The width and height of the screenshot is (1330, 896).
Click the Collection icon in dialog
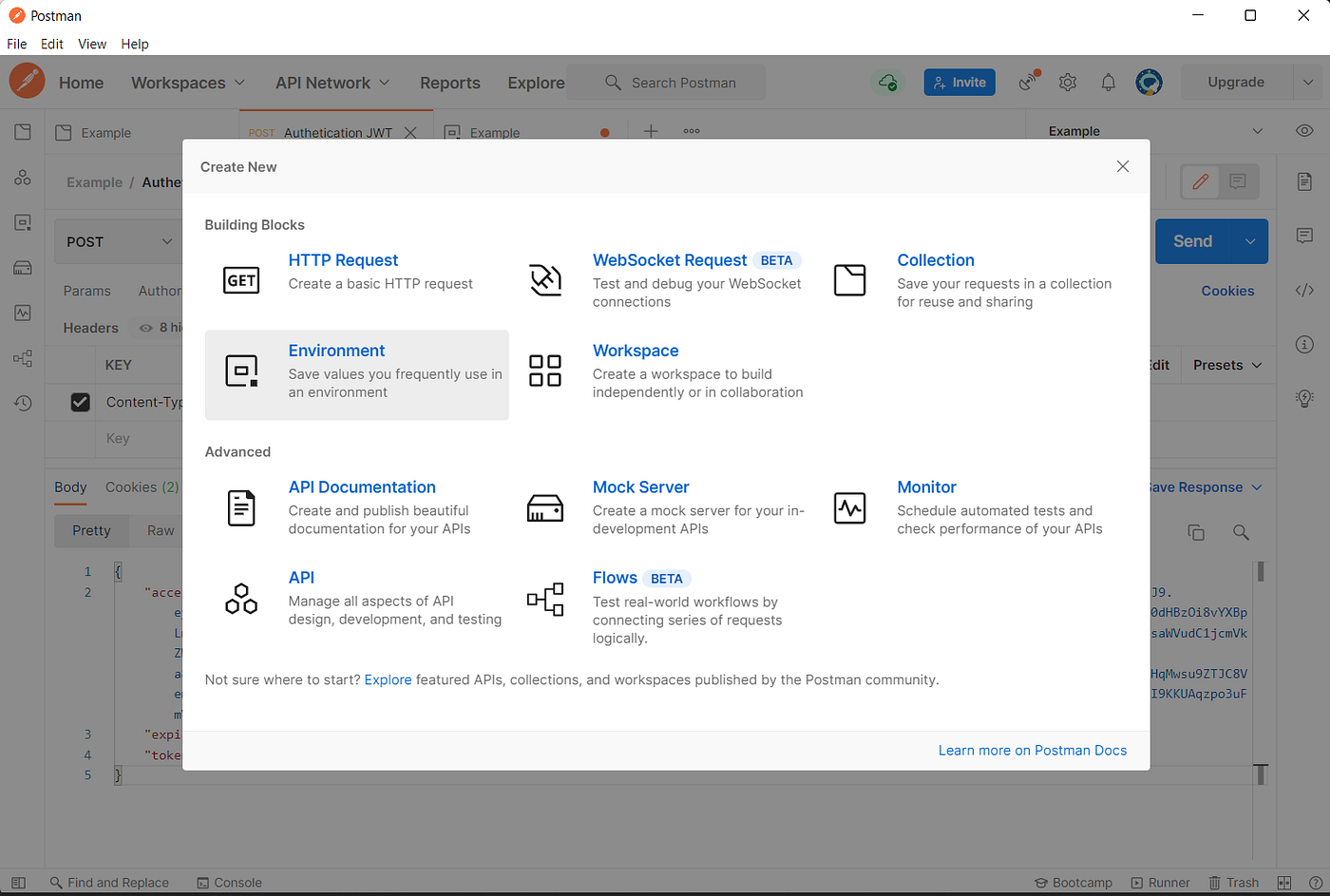coord(850,280)
